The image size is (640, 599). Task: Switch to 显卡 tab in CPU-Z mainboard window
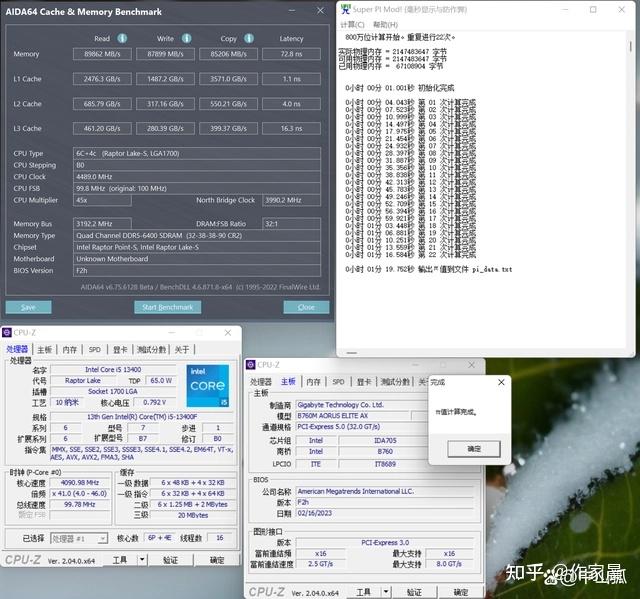point(364,382)
